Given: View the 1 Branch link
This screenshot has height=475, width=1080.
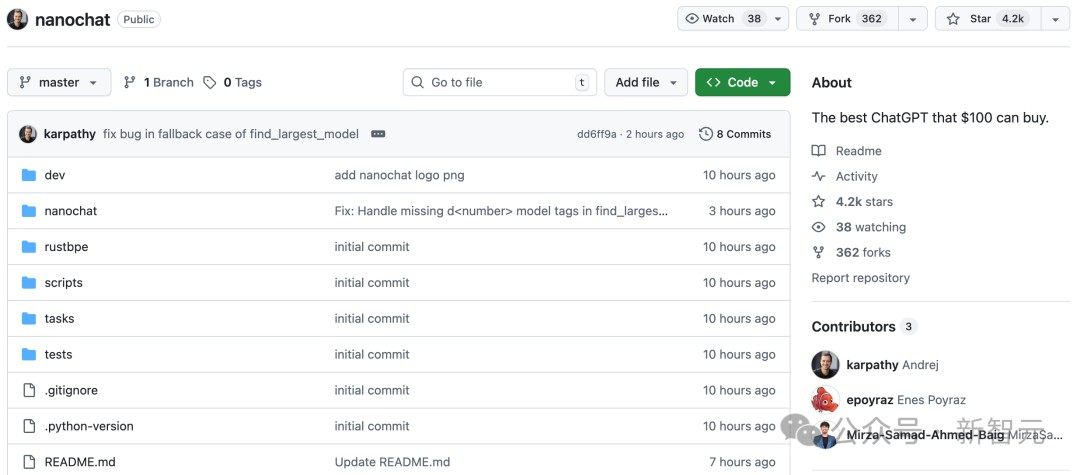Looking at the screenshot, I should pos(159,83).
